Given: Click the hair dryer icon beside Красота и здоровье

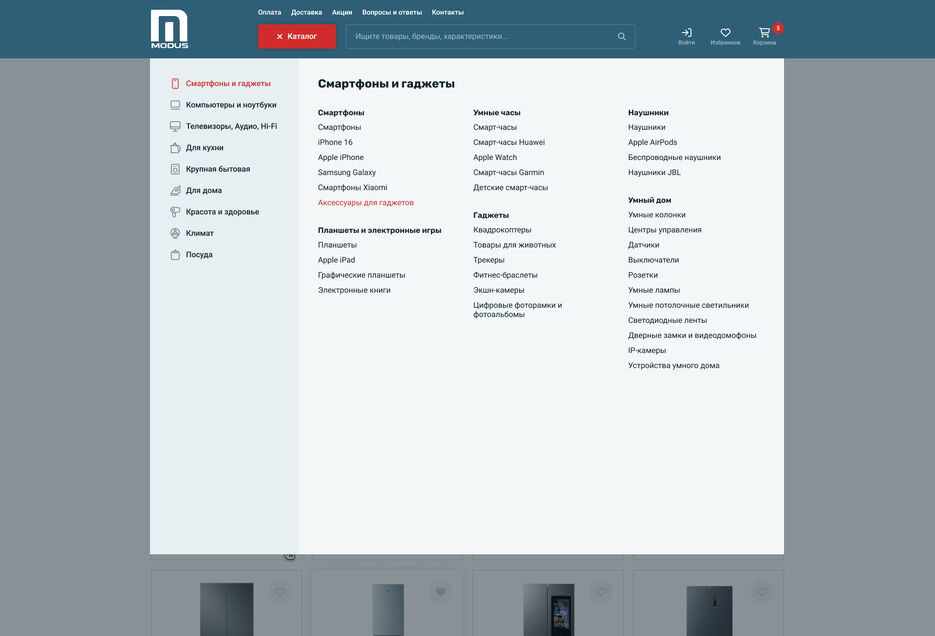Looking at the screenshot, I should point(175,212).
